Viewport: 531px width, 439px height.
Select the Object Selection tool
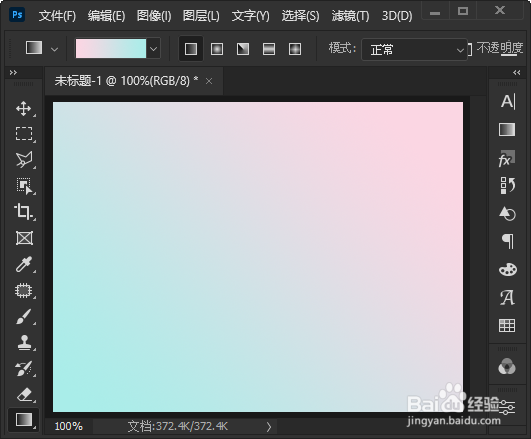pyautogui.click(x=24, y=186)
